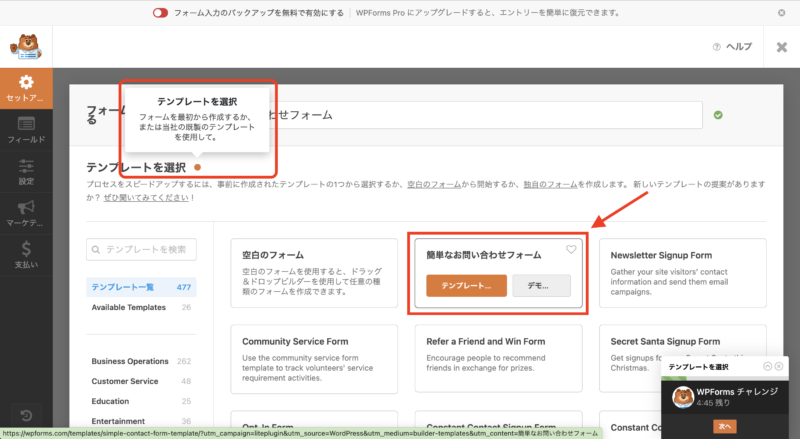
Task: Click the 簡単なお問い合わせフォーム template title
Action: [x=484, y=255]
